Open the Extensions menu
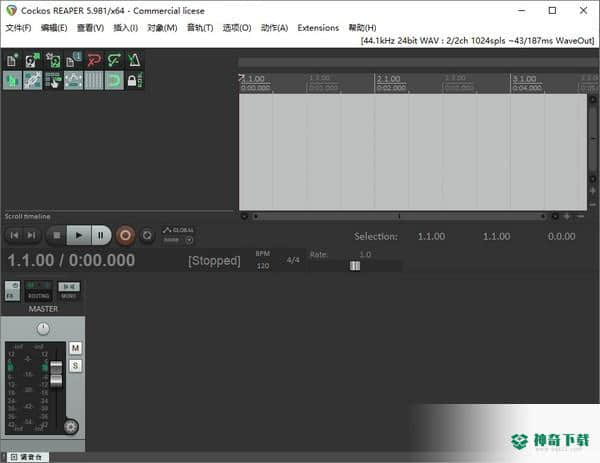The image size is (600, 463). click(x=318, y=28)
